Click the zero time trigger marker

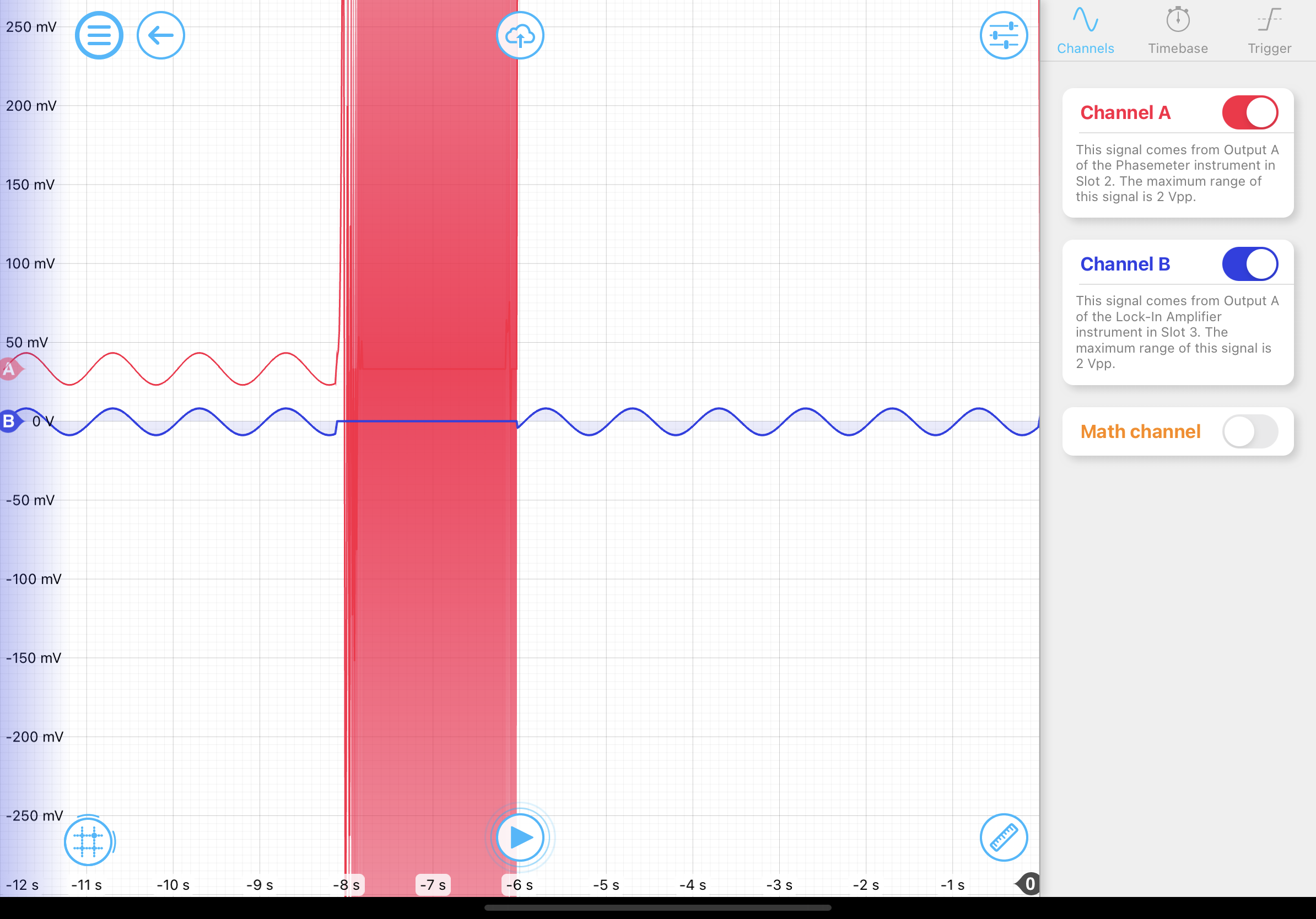click(x=1029, y=884)
